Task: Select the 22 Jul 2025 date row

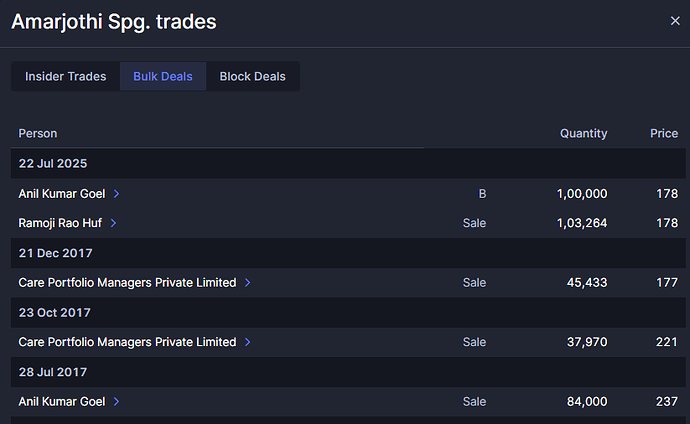Action: [x=348, y=163]
